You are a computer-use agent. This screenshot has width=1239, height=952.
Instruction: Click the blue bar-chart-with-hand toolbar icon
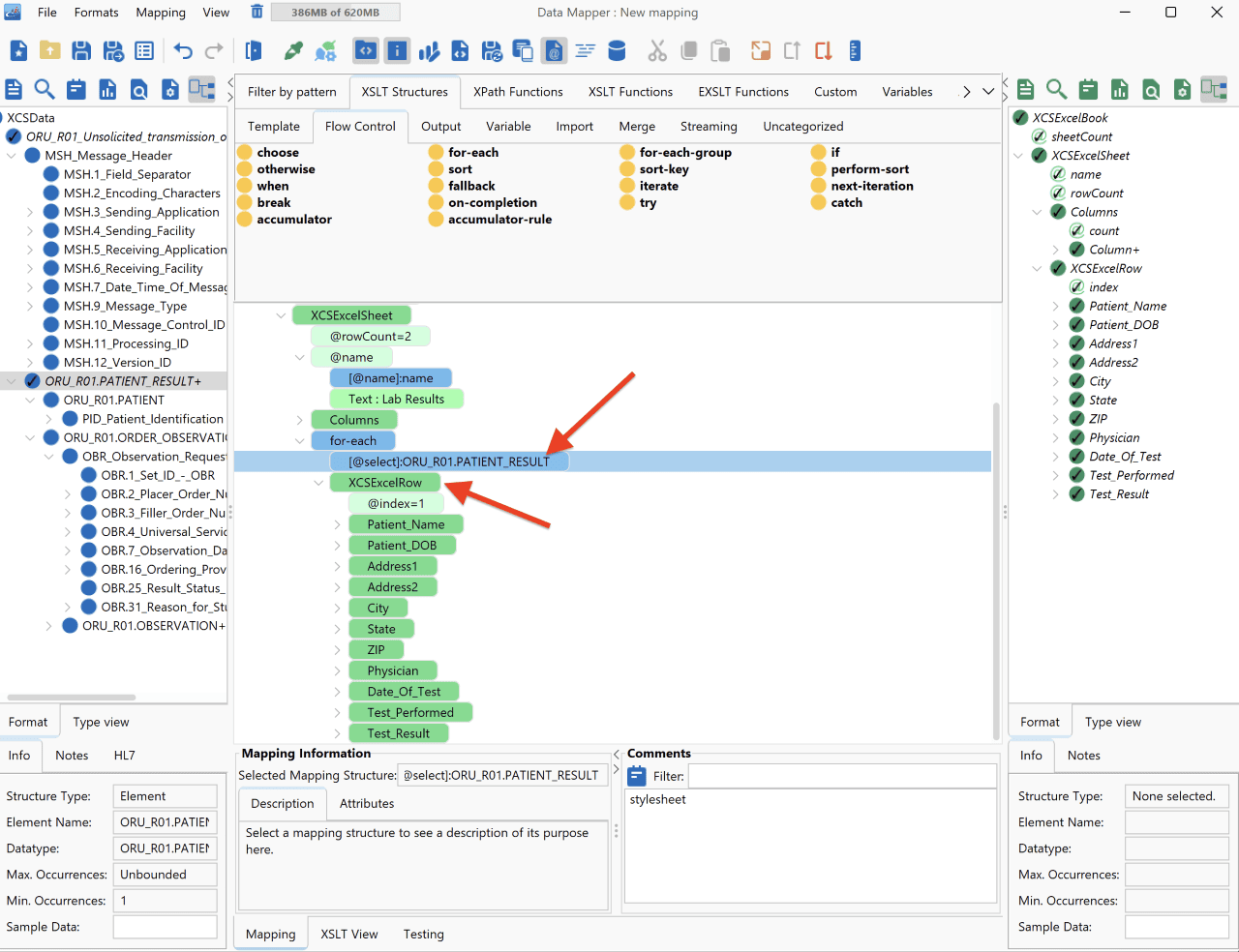429,51
